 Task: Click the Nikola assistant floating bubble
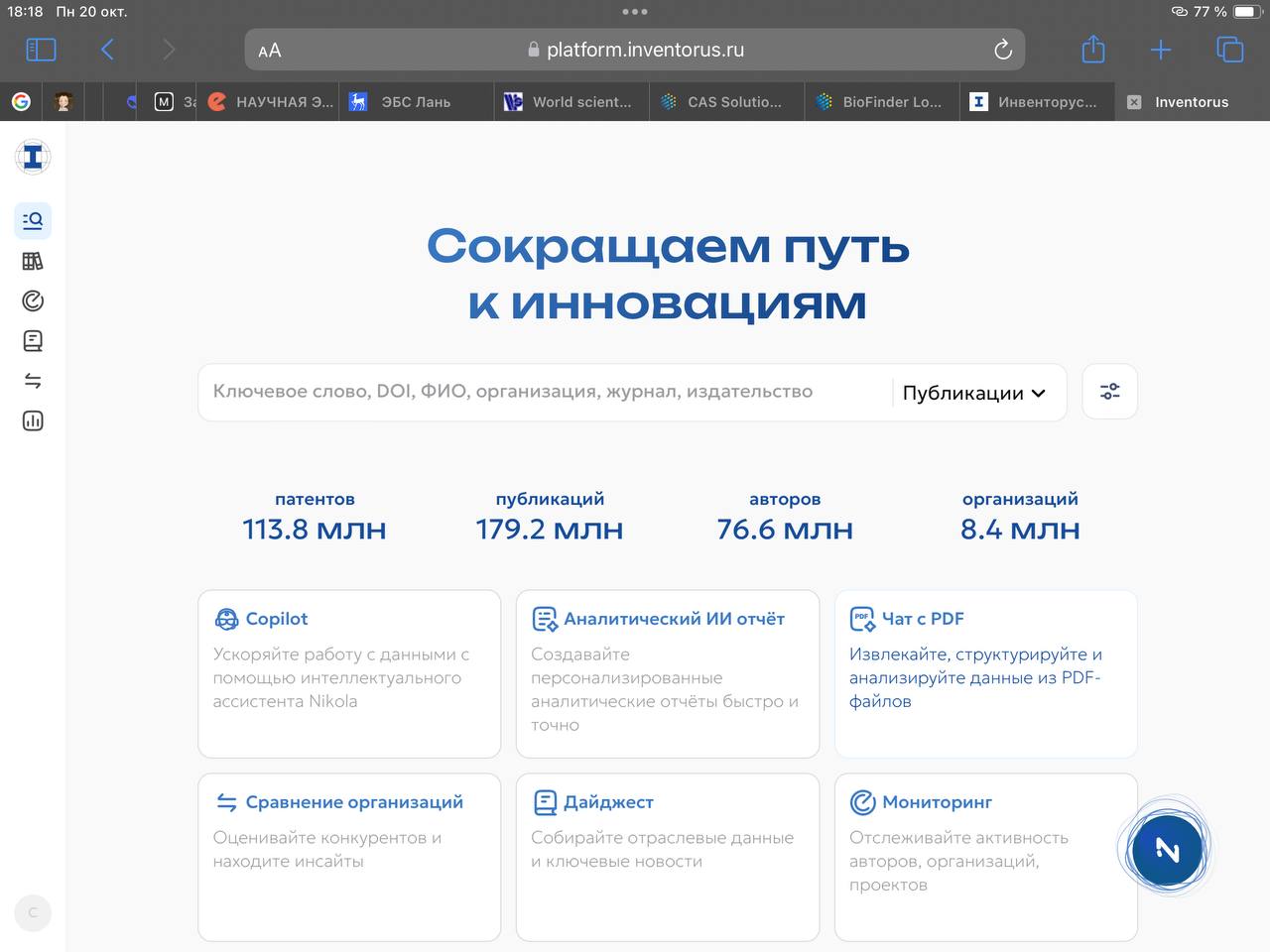1166,849
